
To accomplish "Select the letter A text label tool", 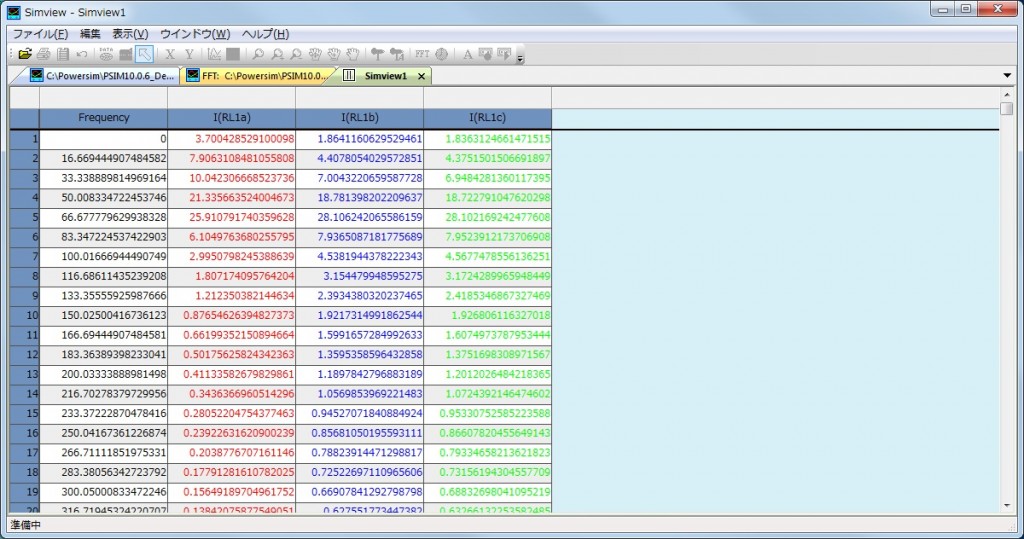I will 467,54.
